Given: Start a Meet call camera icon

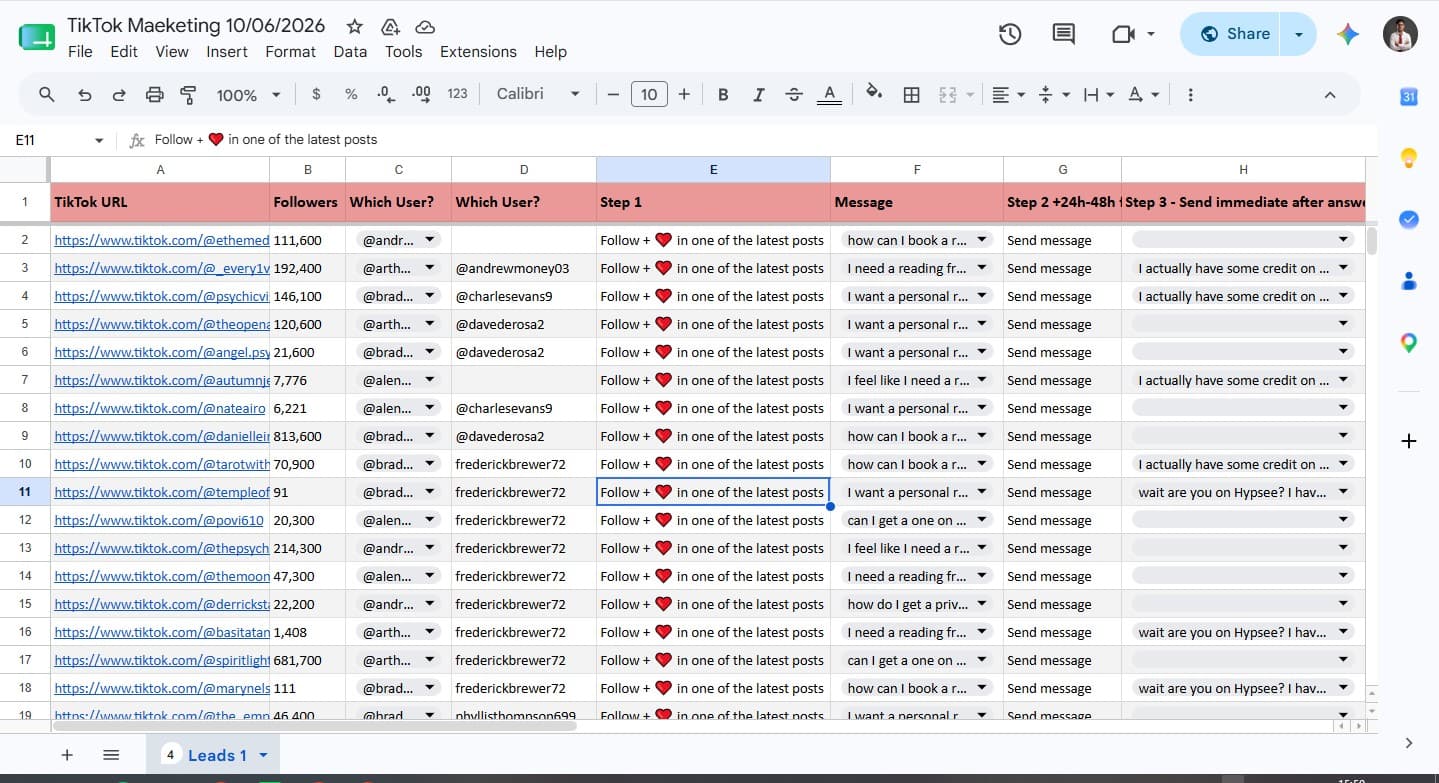Looking at the screenshot, I should (1123, 34).
